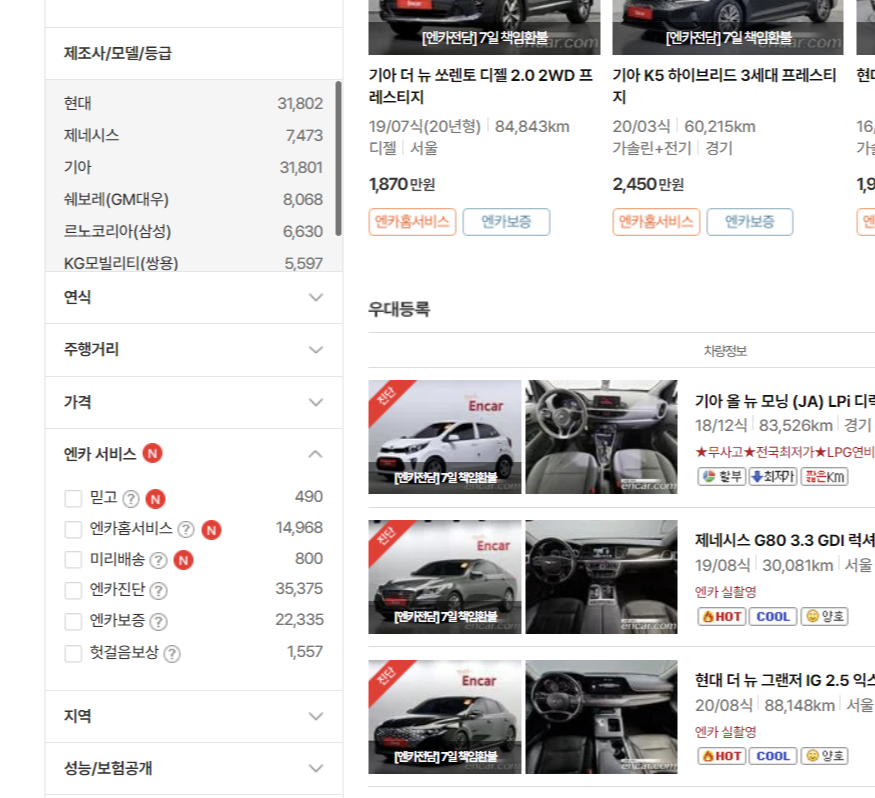Image resolution: width=875 pixels, height=798 pixels.
Task: Click 엔카보증 badge under K5 하이브리드
Action: (750, 222)
